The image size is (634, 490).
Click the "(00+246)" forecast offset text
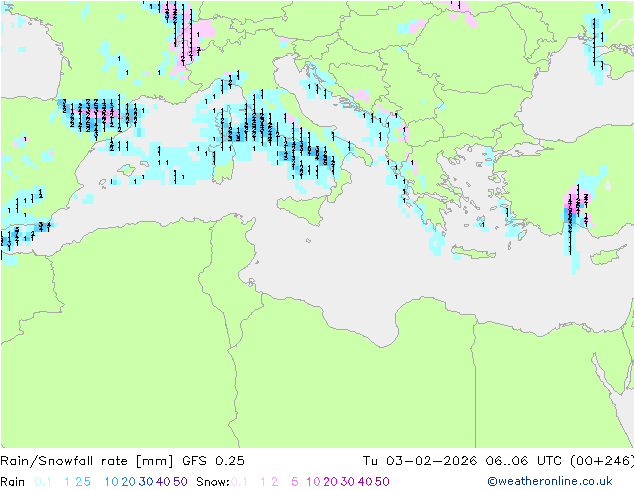[x=602, y=461]
